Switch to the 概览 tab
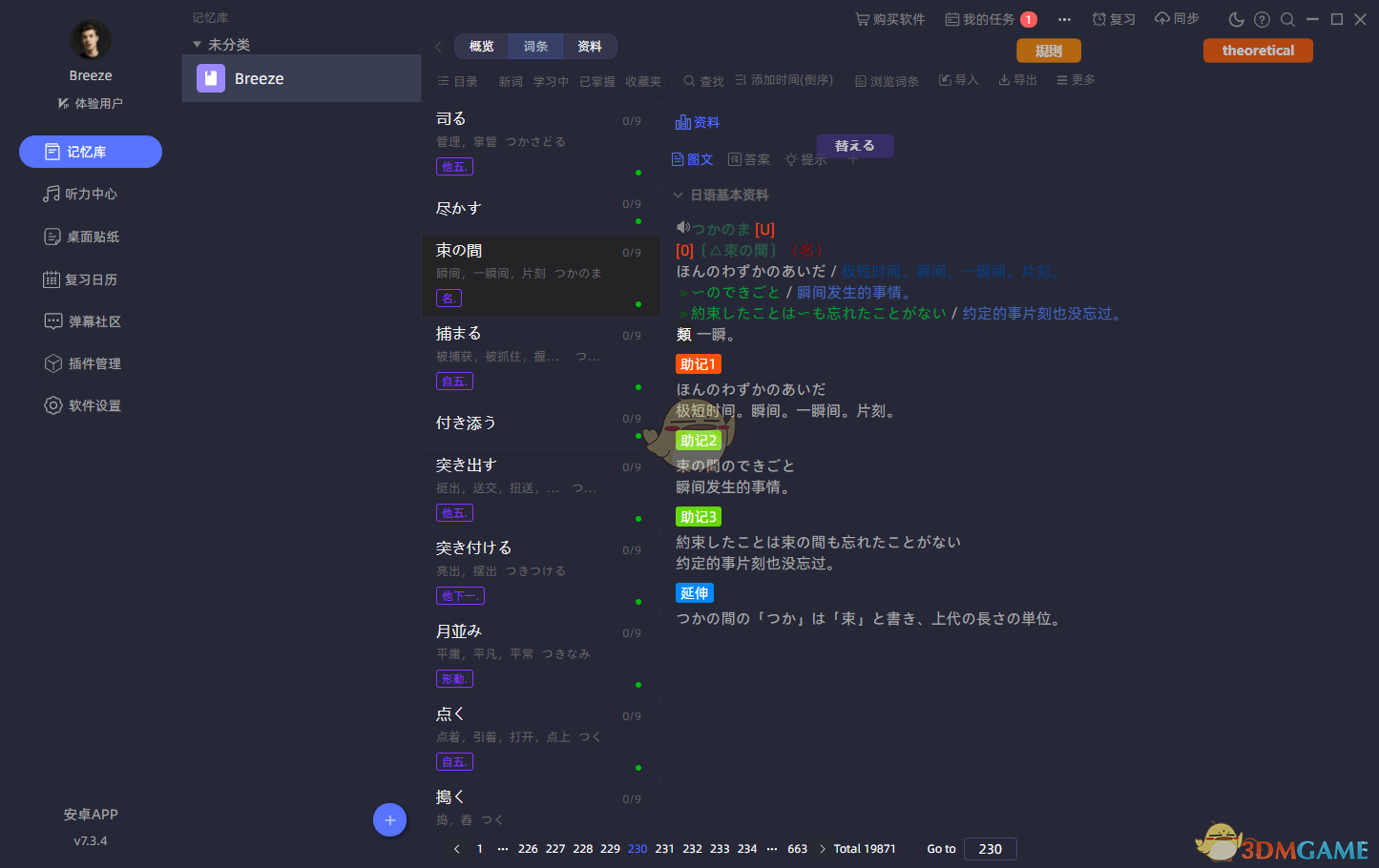The height and width of the screenshot is (868, 1379). [481, 45]
